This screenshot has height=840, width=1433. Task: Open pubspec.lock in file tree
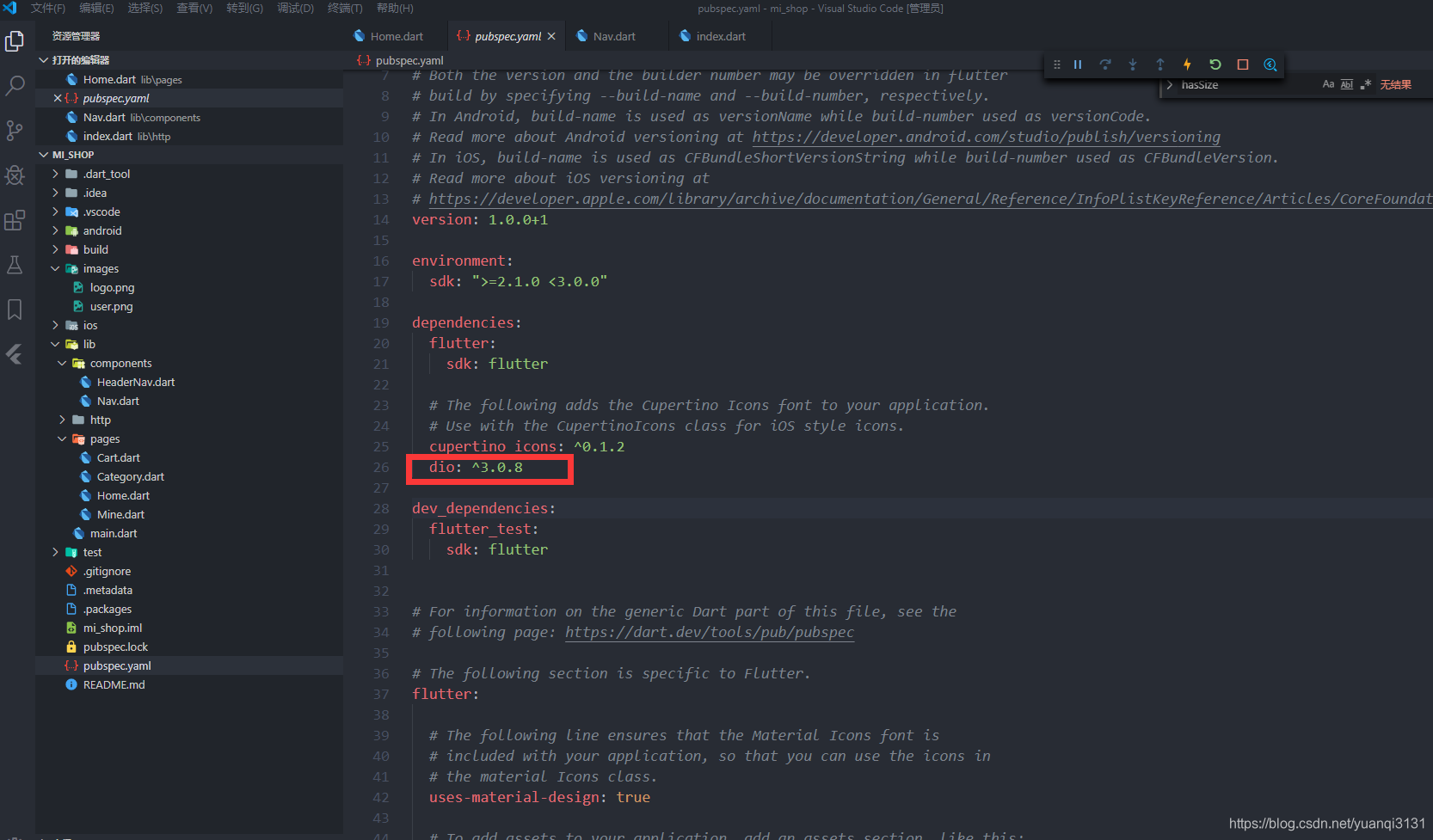click(x=115, y=647)
